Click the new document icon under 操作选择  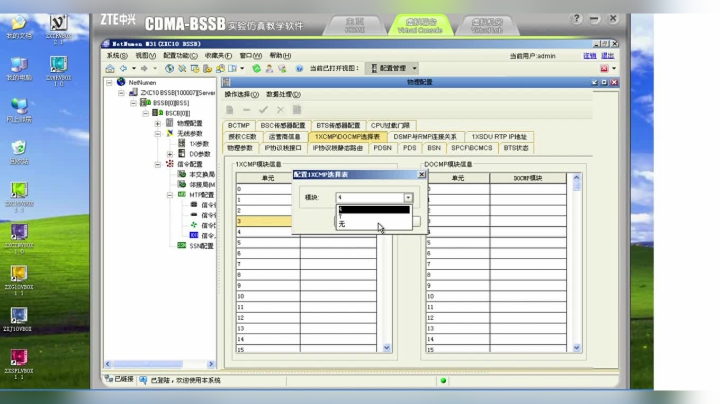pos(230,110)
